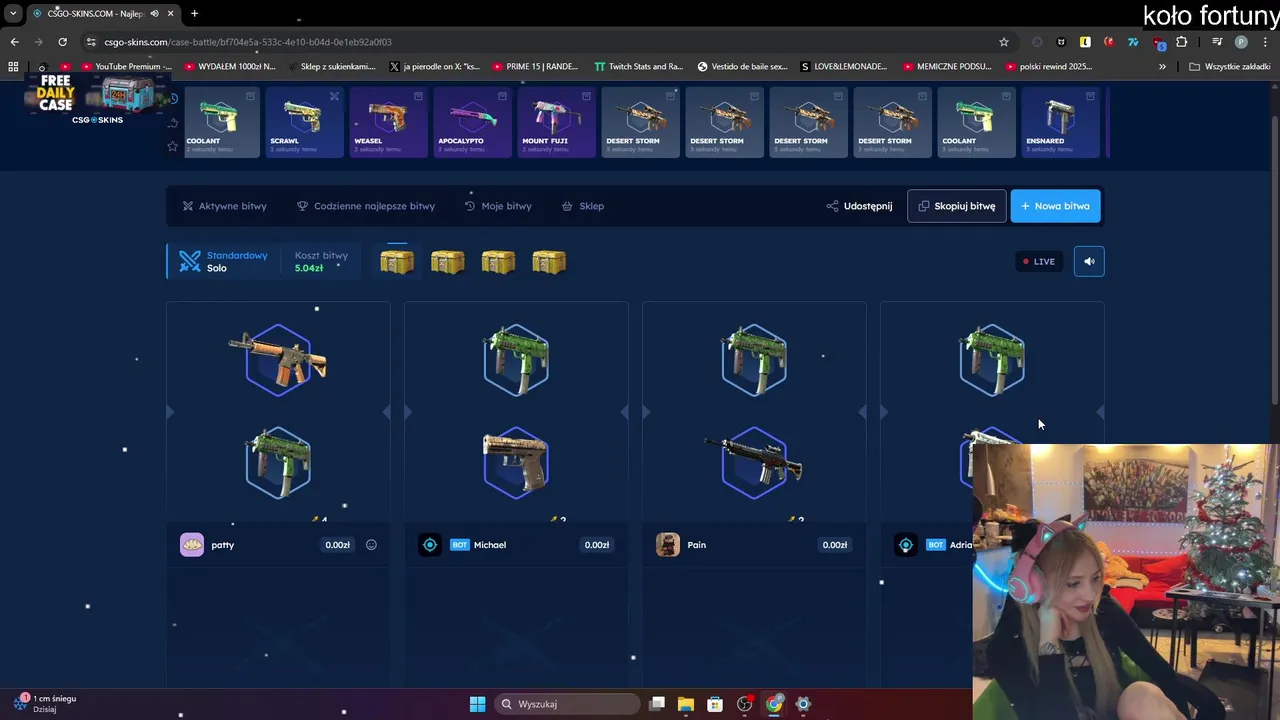Click bot Michael's avatar icon

430,545
